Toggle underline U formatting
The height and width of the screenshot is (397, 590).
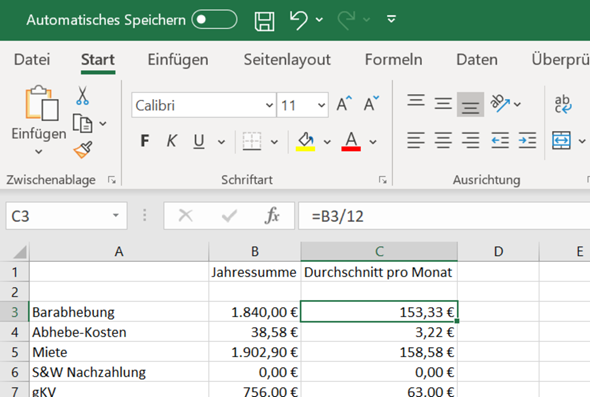pyautogui.click(x=199, y=142)
